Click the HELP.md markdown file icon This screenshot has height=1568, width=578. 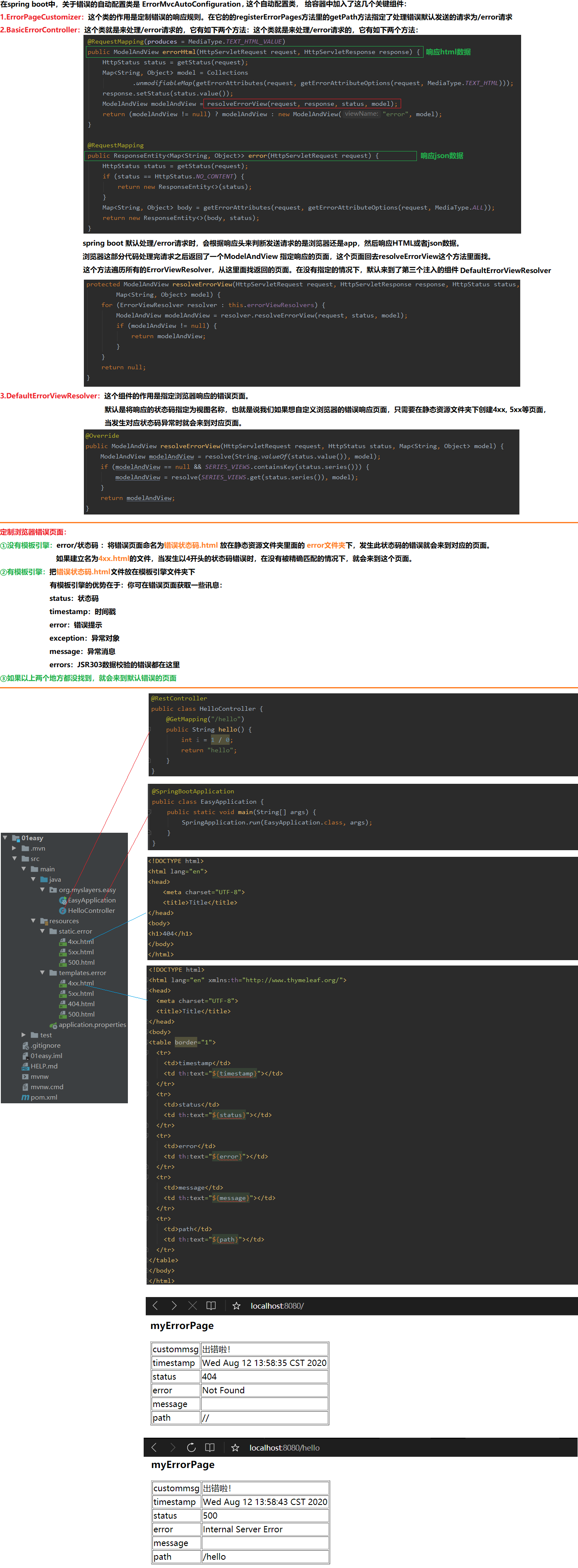(26, 1066)
